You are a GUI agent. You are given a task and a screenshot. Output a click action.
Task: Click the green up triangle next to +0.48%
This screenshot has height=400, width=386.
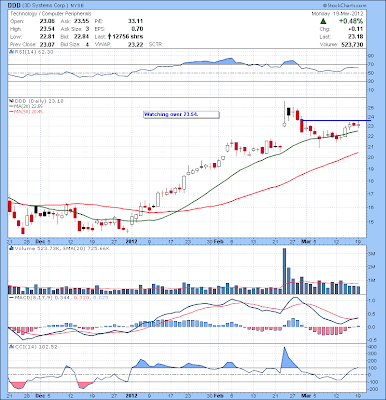coord(323,21)
